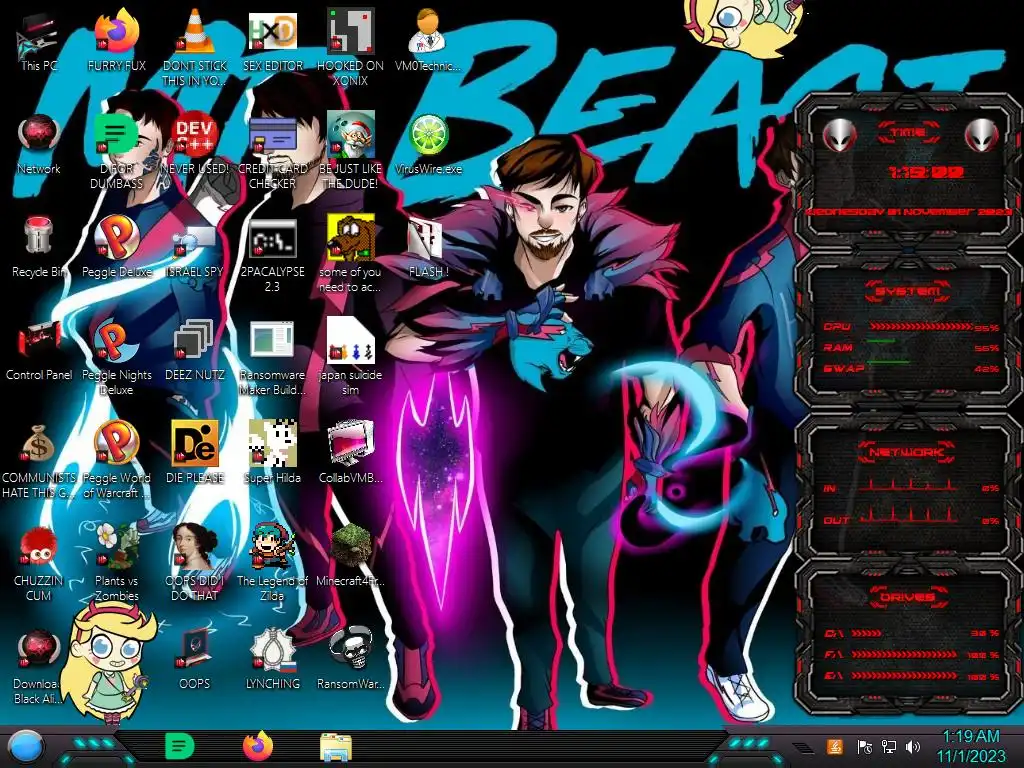1024x768 pixels.
Task: Click the TIME header in the gadget
Action: [908, 132]
